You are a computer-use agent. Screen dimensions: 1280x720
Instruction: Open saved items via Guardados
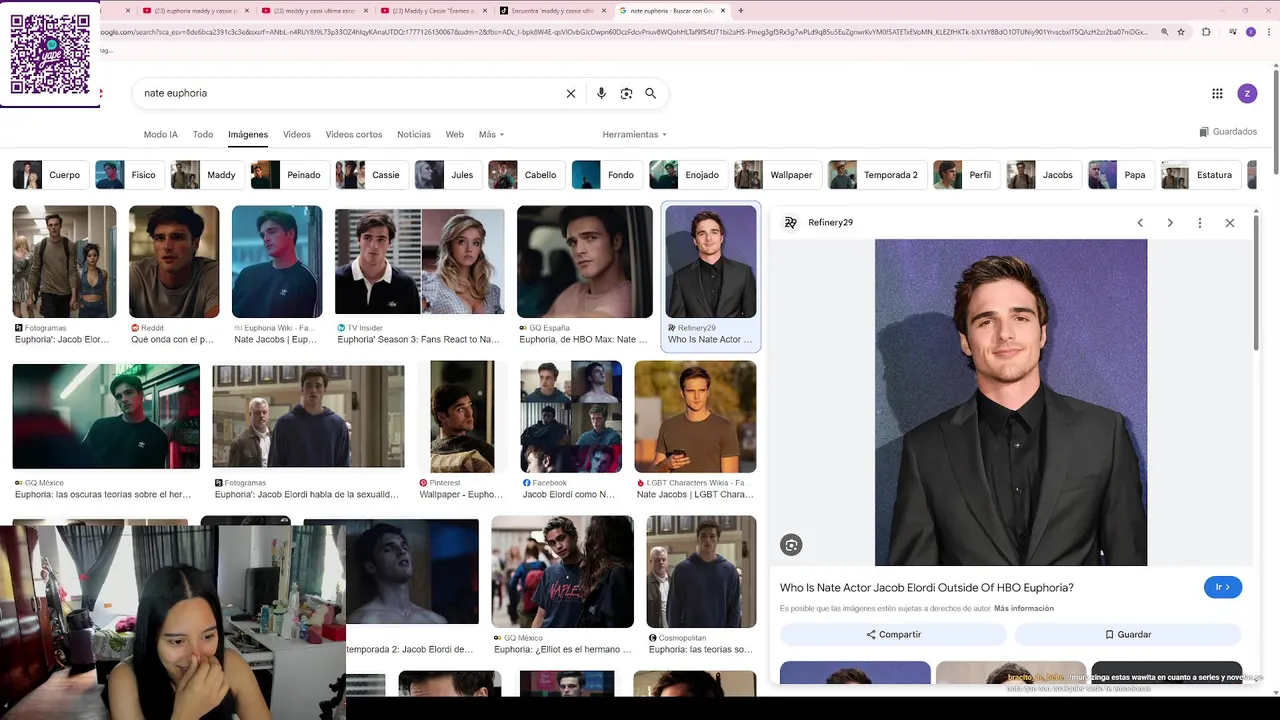1228,132
